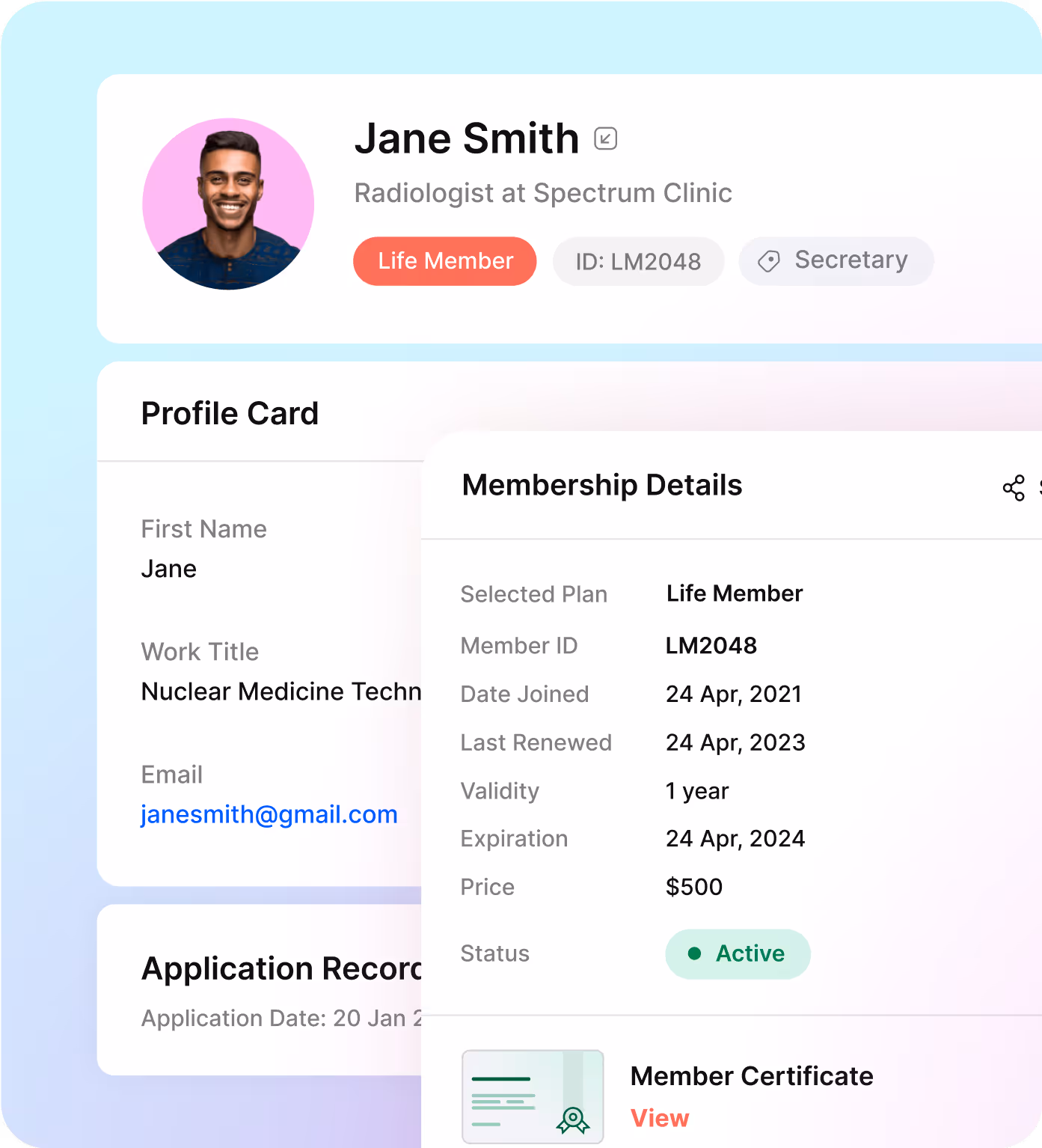Click the Profile Card heading
1042x1148 pixels.
[230, 414]
